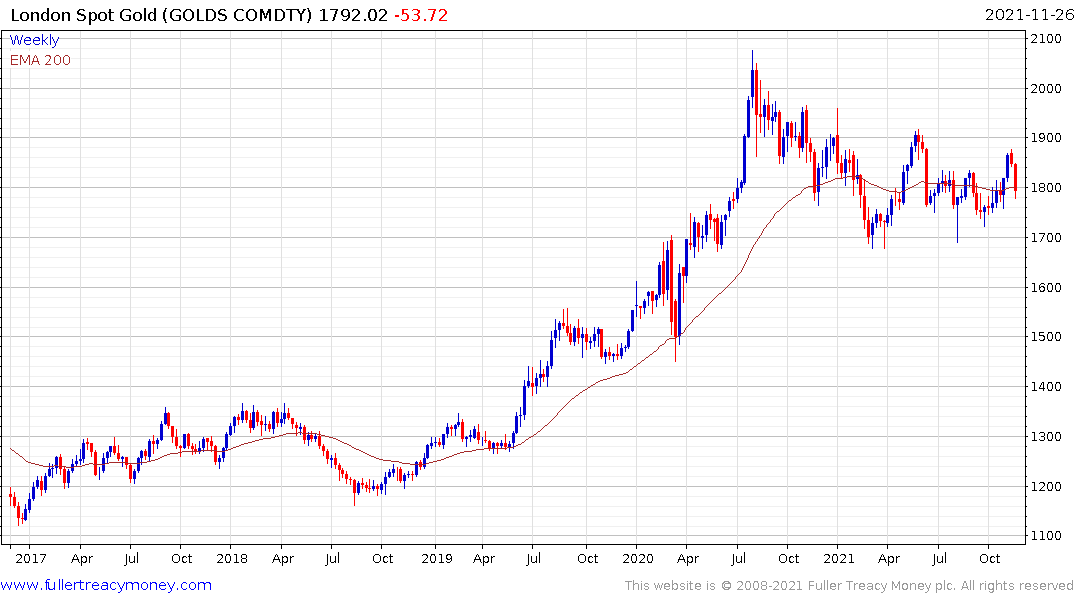Click the 1300 price axis label
Viewport: 1075px width, 600px height.
pyautogui.click(x=1046, y=436)
